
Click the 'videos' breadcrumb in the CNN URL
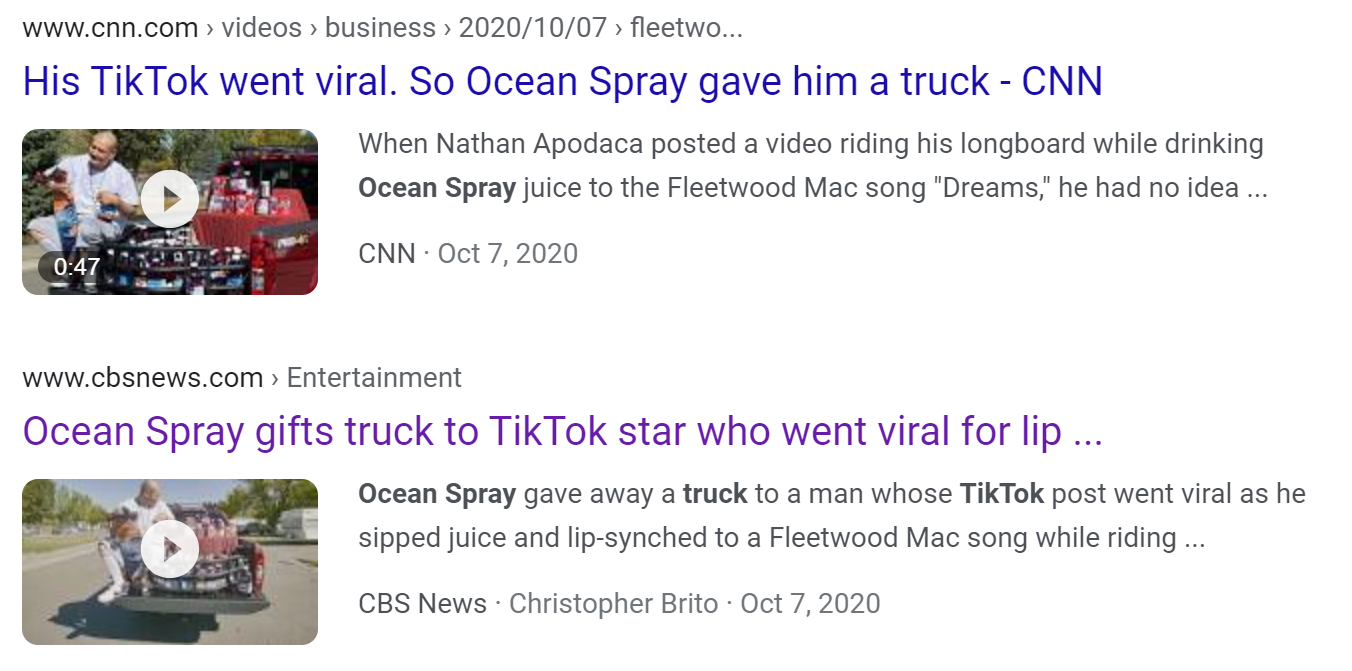[x=260, y=28]
